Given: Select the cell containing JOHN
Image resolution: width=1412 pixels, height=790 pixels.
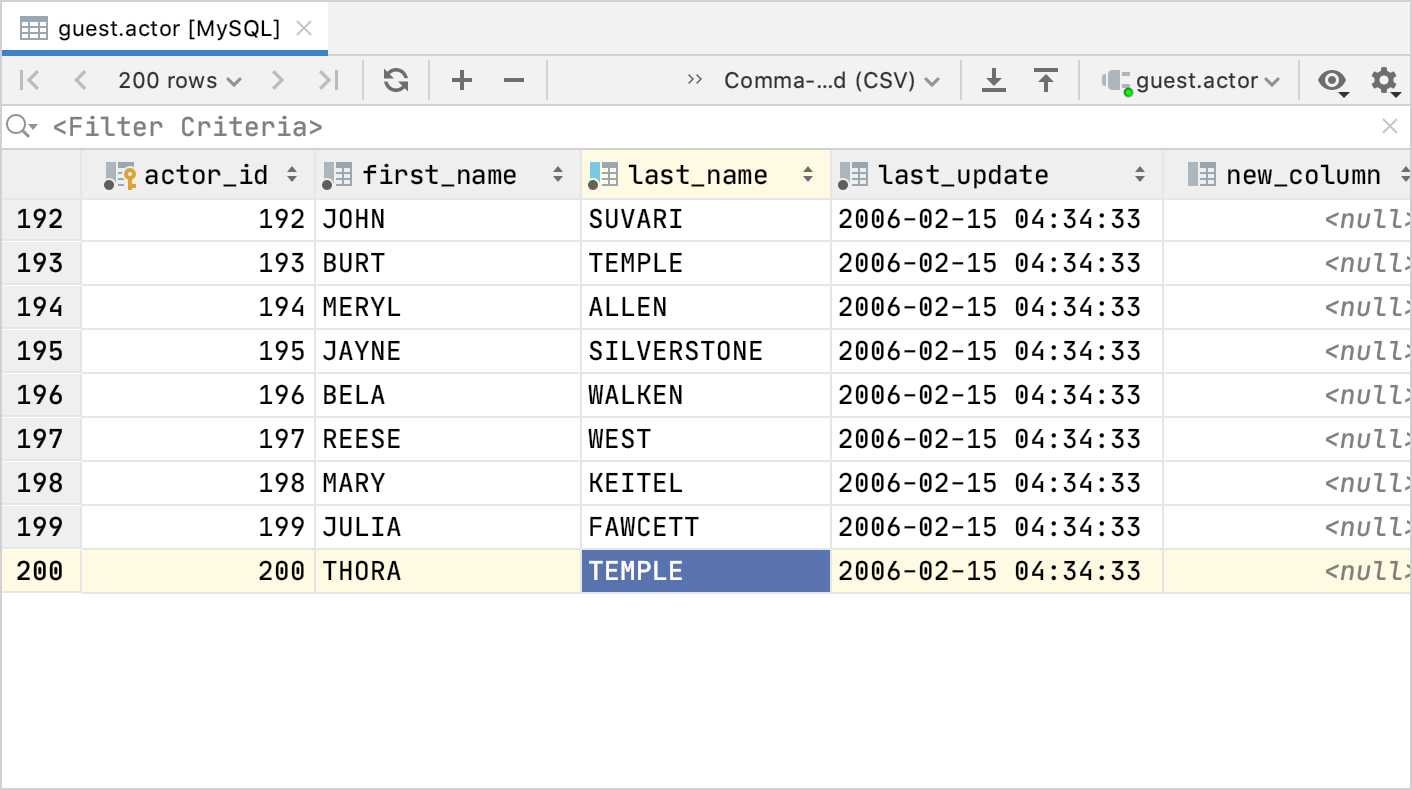Looking at the screenshot, I should coord(448,219).
